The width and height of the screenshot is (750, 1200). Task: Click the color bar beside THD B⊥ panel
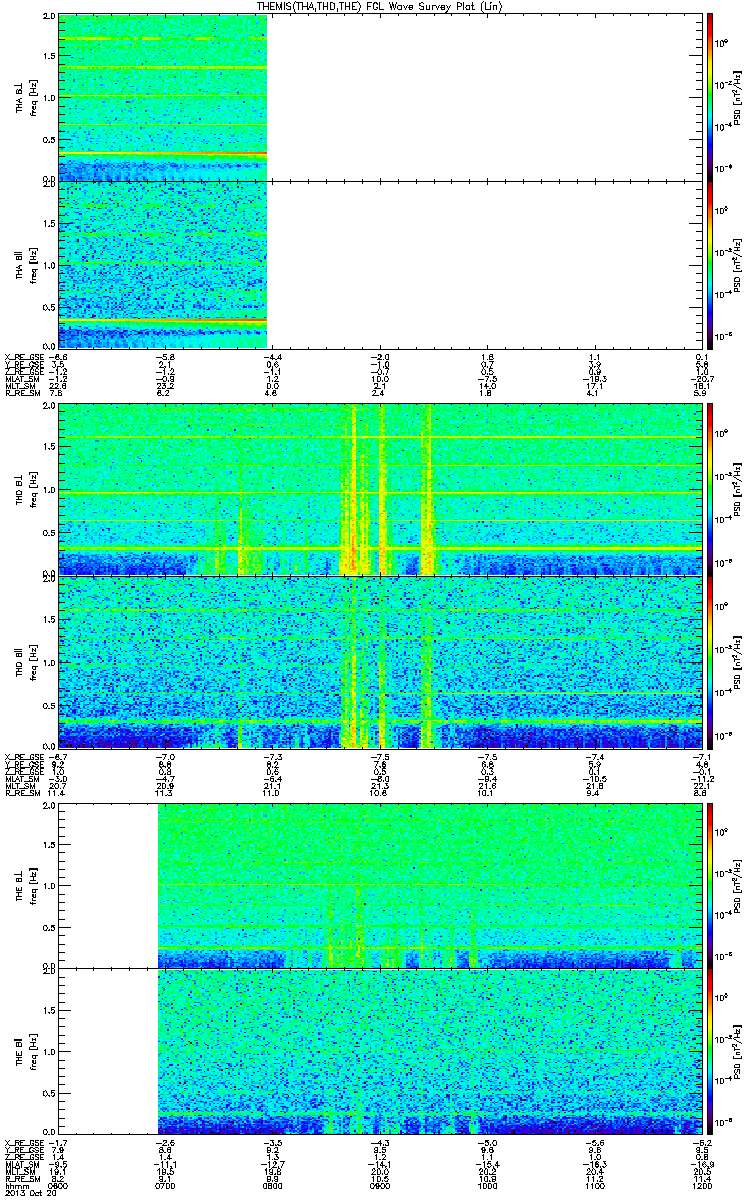[x=710, y=489]
